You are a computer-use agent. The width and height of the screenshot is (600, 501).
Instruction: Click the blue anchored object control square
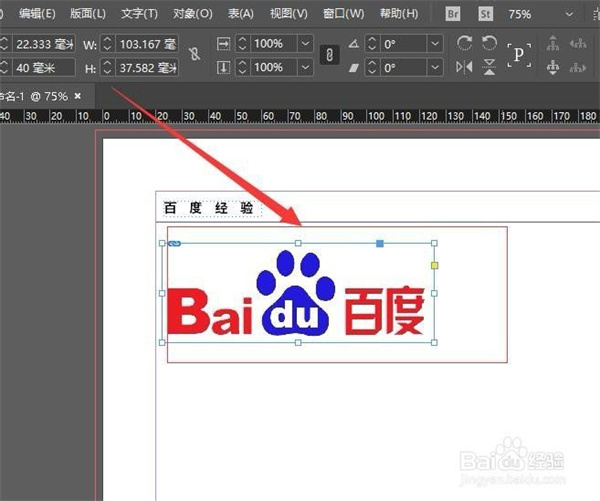(x=380, y=243)
